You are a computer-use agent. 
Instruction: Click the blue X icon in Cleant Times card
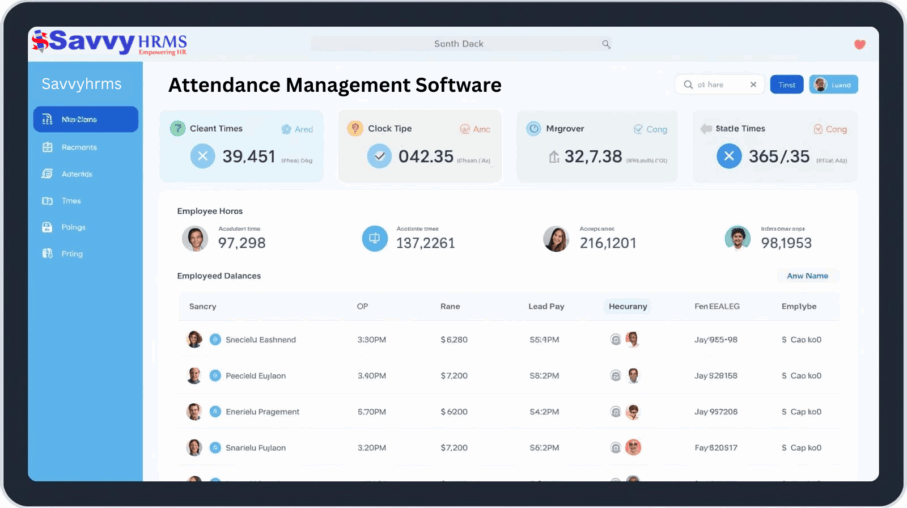(x=203, y=156)
